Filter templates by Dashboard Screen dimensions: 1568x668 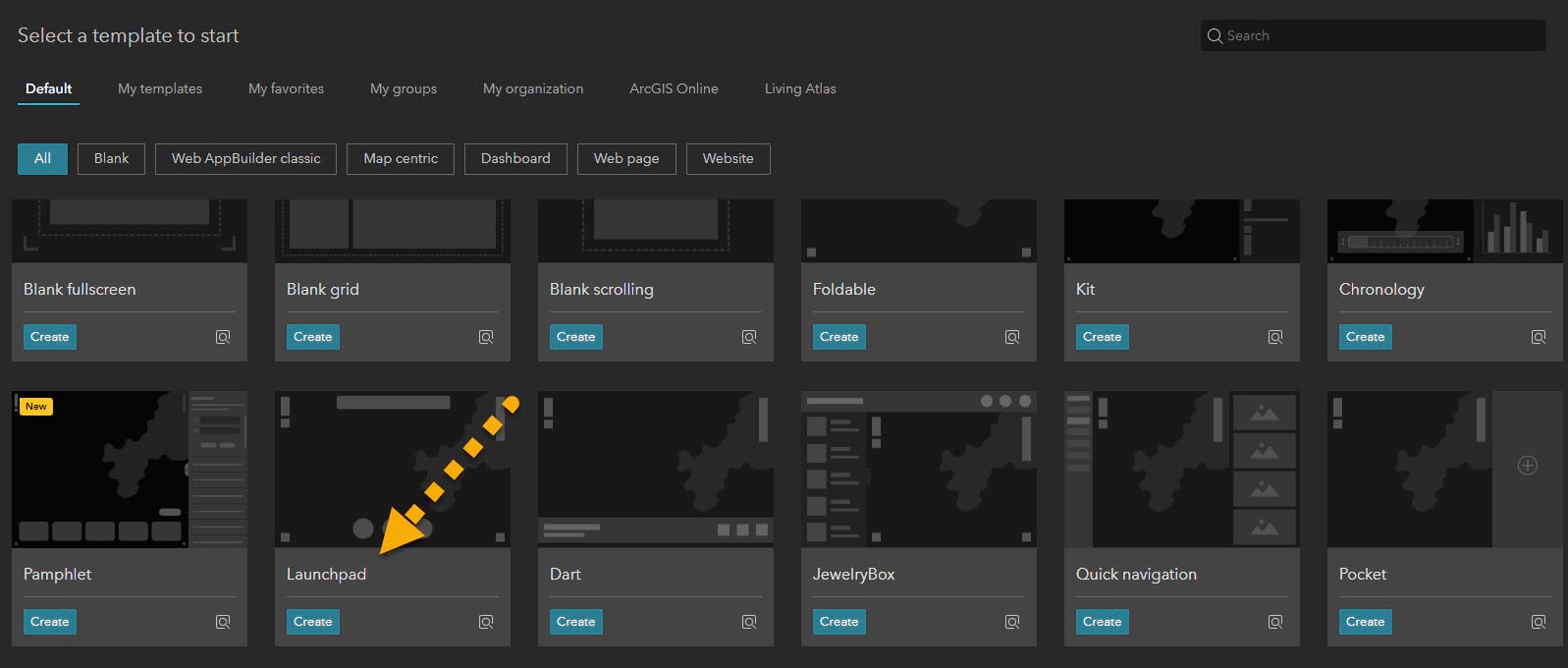pos(515,158)
